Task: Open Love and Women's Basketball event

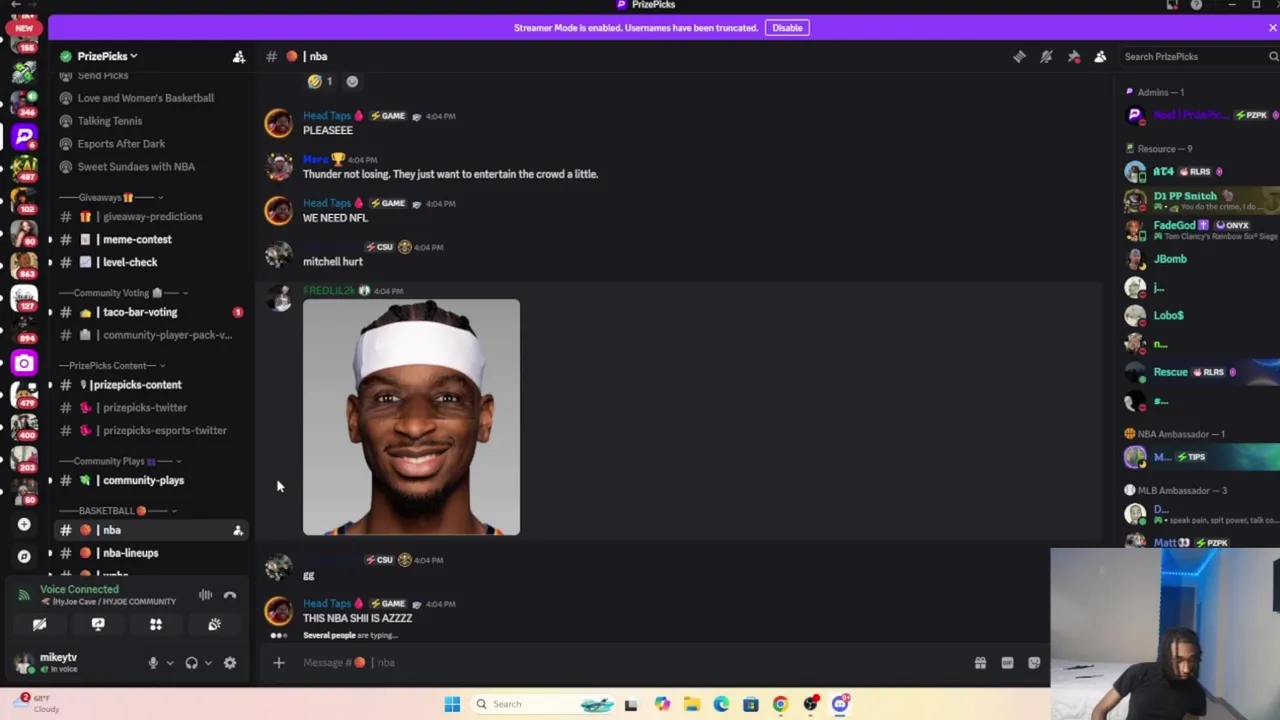Action: (x=146, y=98)
